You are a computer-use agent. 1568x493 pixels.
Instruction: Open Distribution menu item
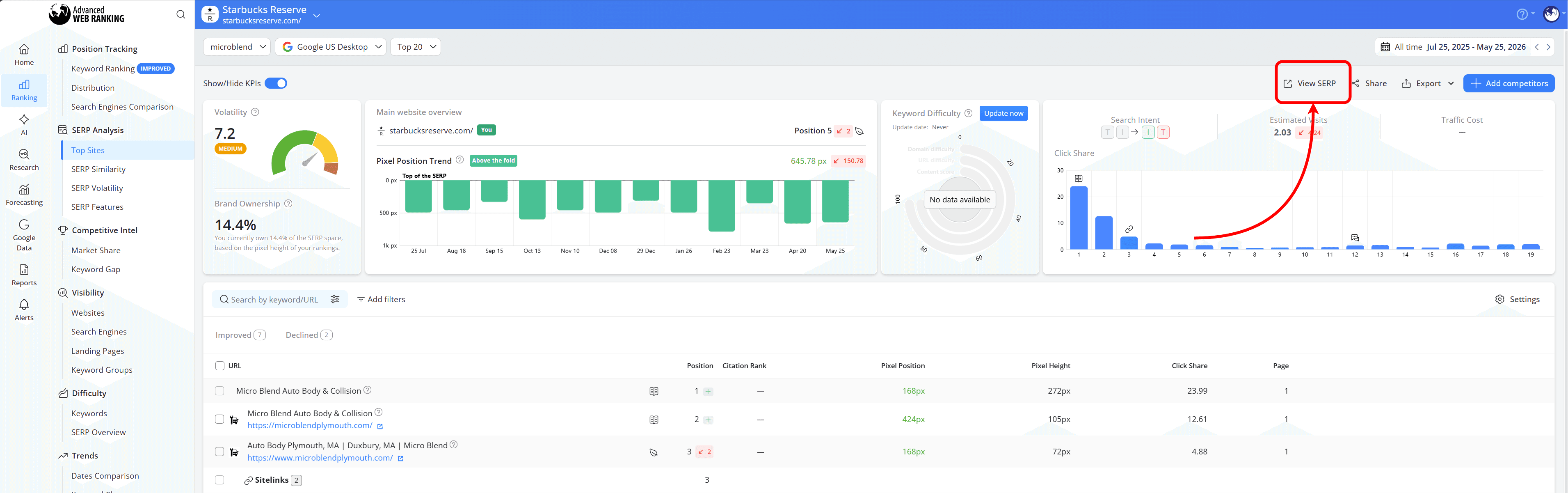93,88
